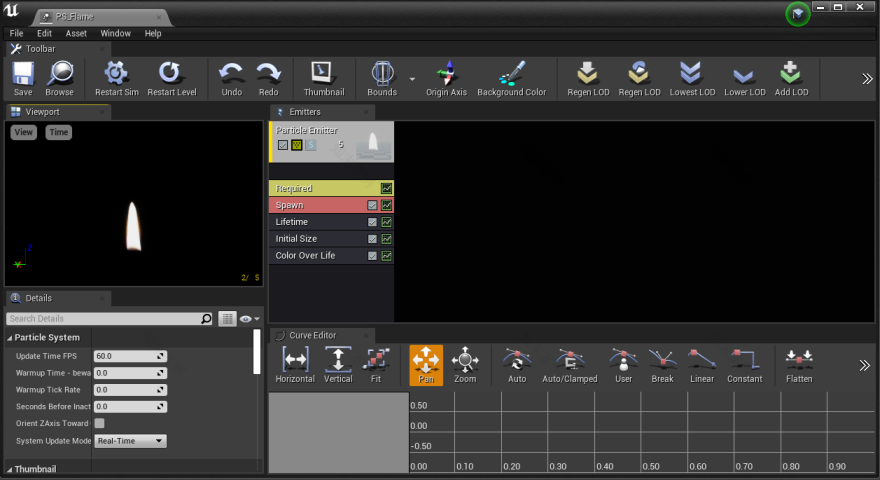Toggle the Lifetime module checkbox
Screen dimensions: 880x480
pyautogui.click(x=372, y=222)
